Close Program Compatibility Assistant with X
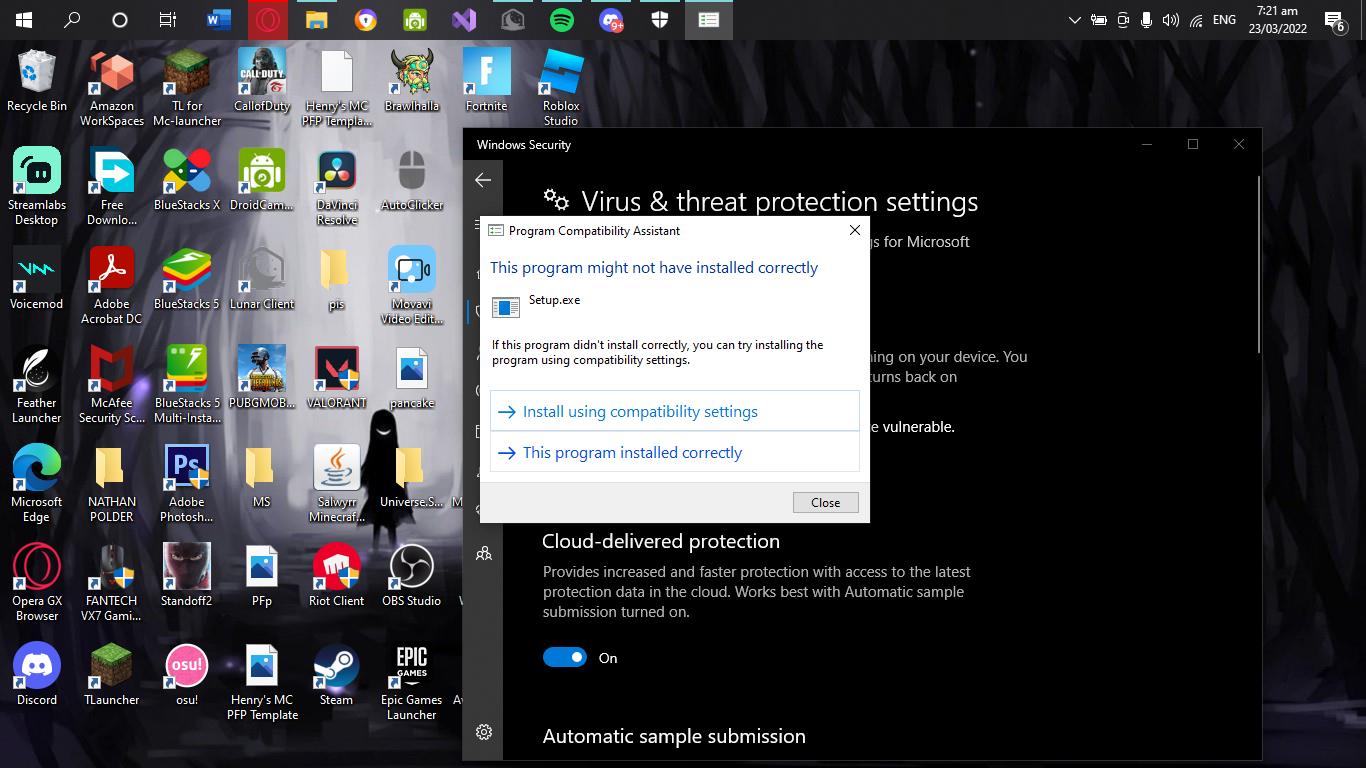This screenshot has height=768, width=1366. click(x=854, y=230)
